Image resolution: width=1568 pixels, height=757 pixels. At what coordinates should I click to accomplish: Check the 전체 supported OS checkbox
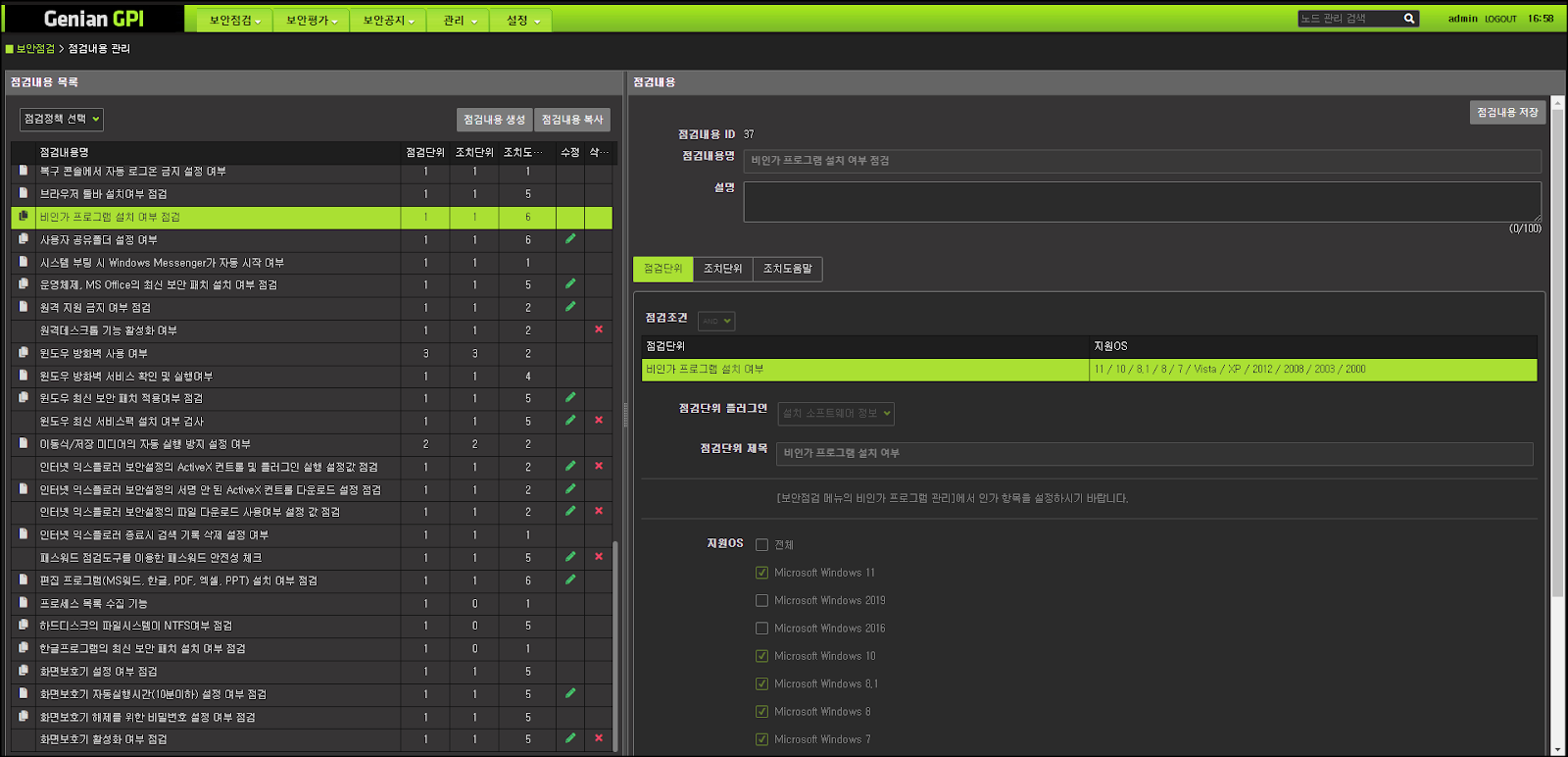click(761, 545)
